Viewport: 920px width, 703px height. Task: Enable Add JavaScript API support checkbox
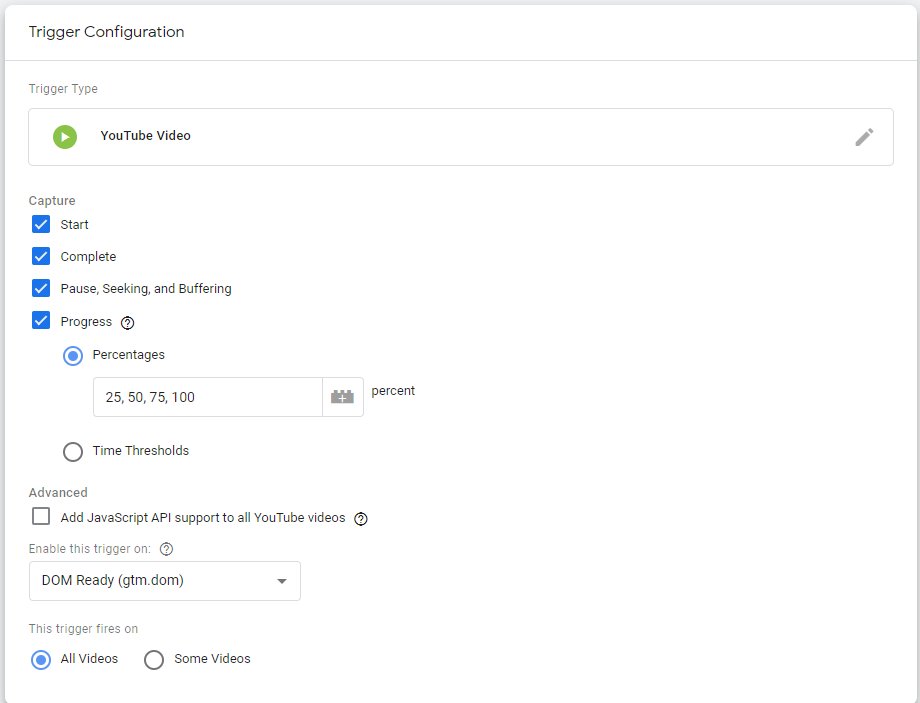pyautogui.click(x=41, y=516)
